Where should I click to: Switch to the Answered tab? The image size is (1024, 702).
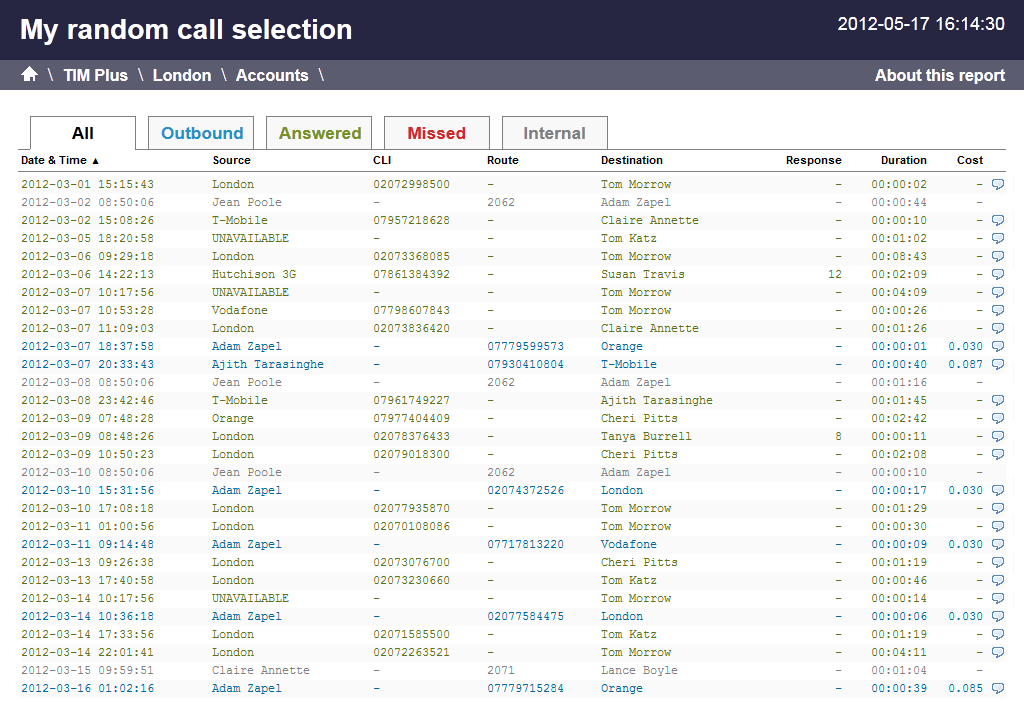tap(320, 133)
